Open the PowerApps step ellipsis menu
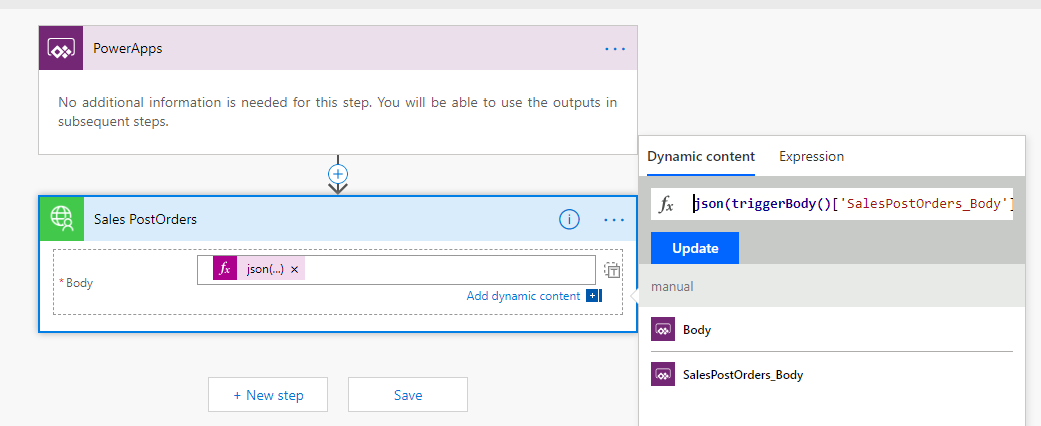 tap(615, 48)
